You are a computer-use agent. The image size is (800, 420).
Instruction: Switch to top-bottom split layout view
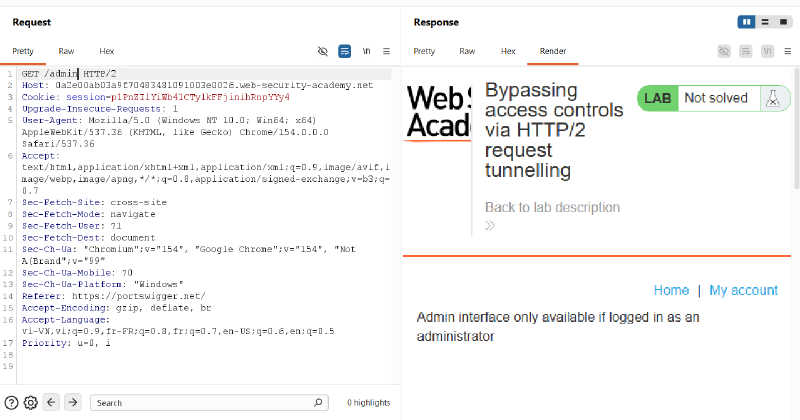point(765,22)
